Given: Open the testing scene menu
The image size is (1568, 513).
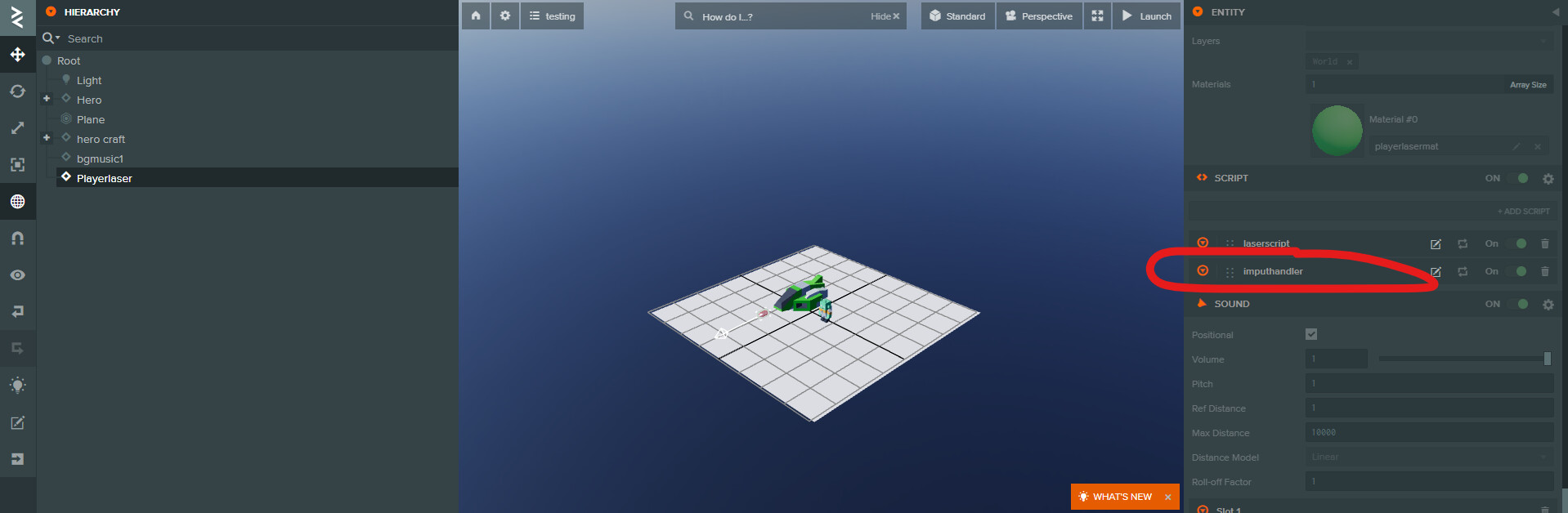Looking at the screenshot, I should pyautogui.click(x=552, y=16).
